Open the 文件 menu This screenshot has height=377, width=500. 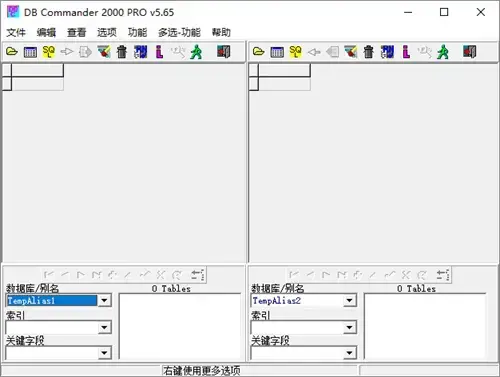[x=16, y=32]
